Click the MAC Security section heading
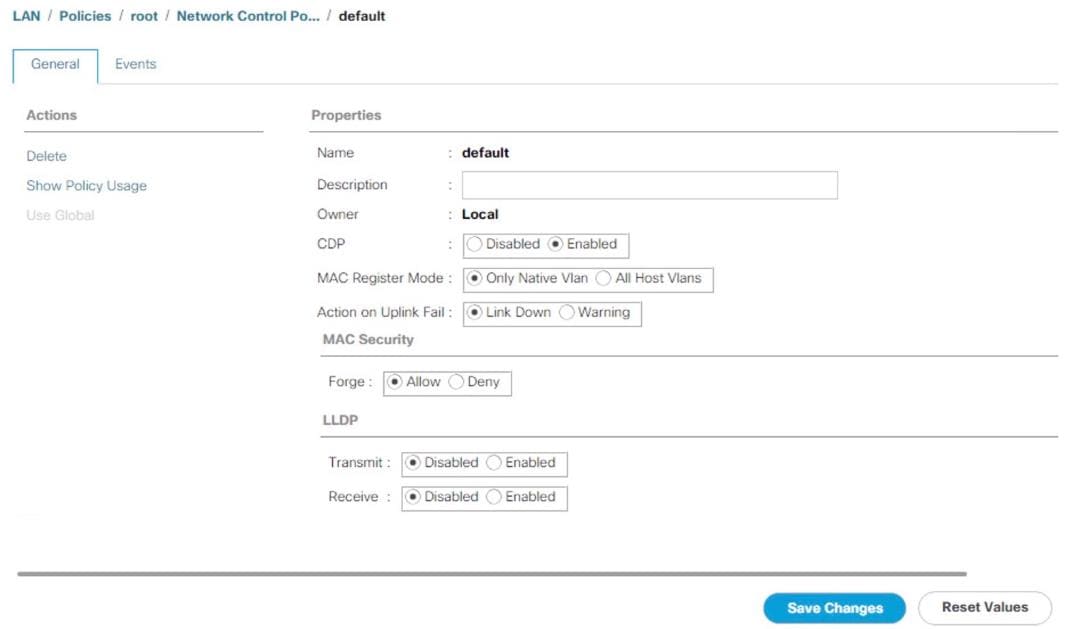This screenshot has height=629, width=1070. click(x=368, y=340)
